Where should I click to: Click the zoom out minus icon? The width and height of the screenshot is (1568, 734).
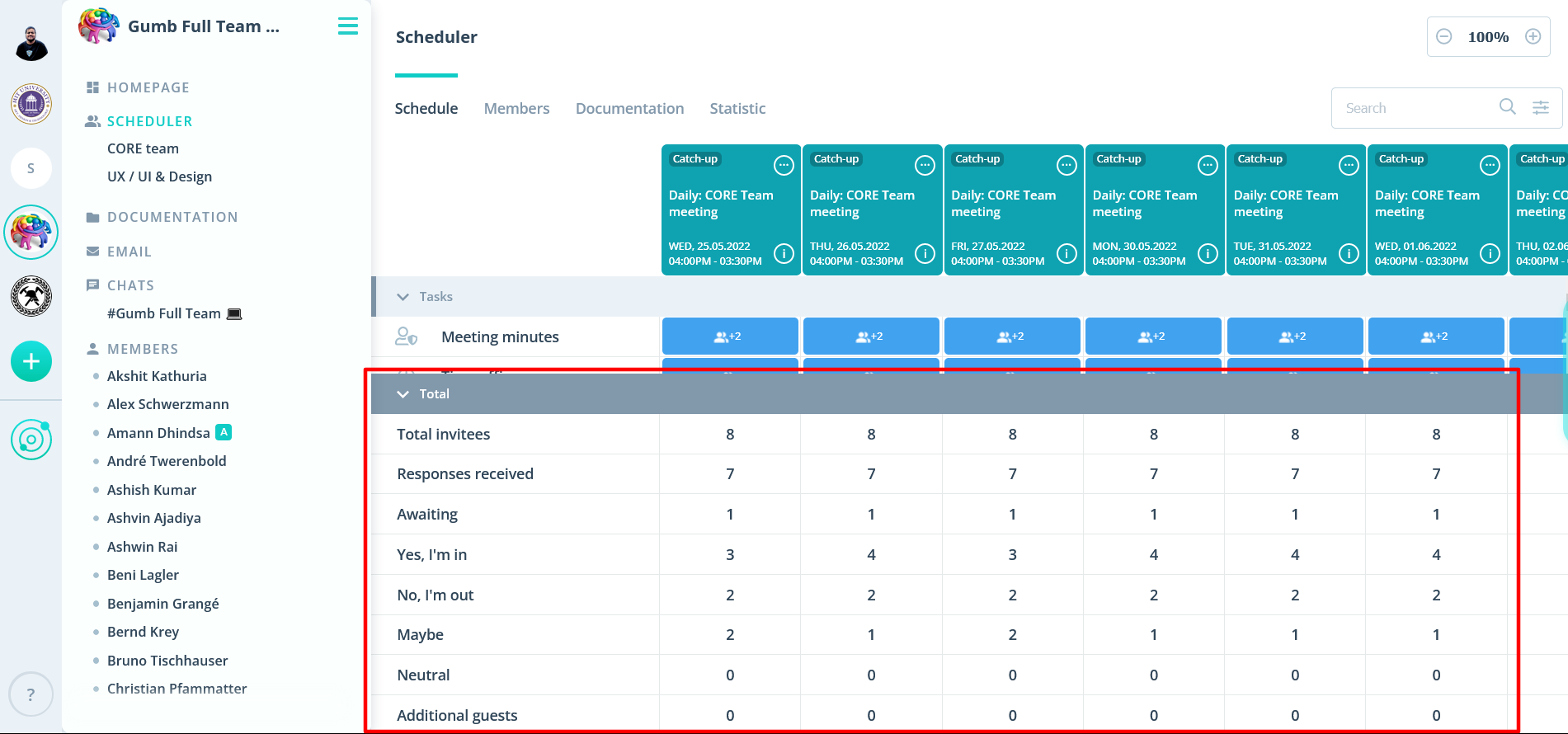tap(1444, 36)
